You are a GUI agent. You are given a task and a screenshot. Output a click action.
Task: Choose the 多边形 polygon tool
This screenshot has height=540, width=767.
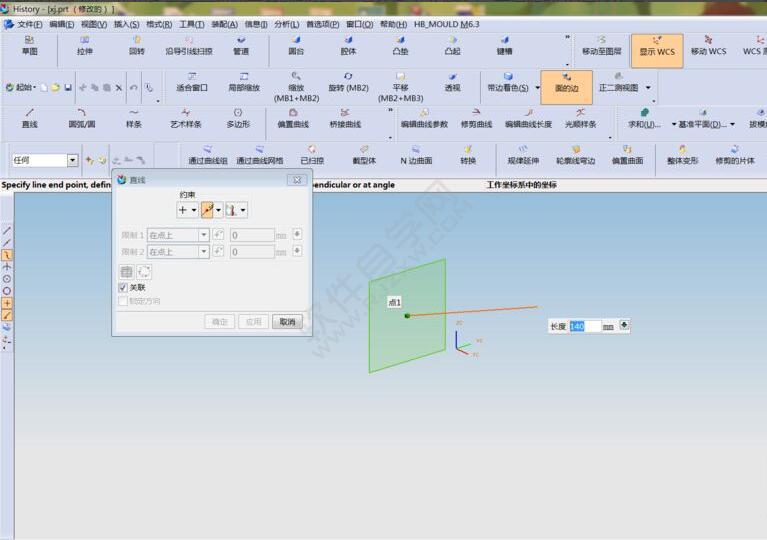pyautogui.click(x=238, y=119)
